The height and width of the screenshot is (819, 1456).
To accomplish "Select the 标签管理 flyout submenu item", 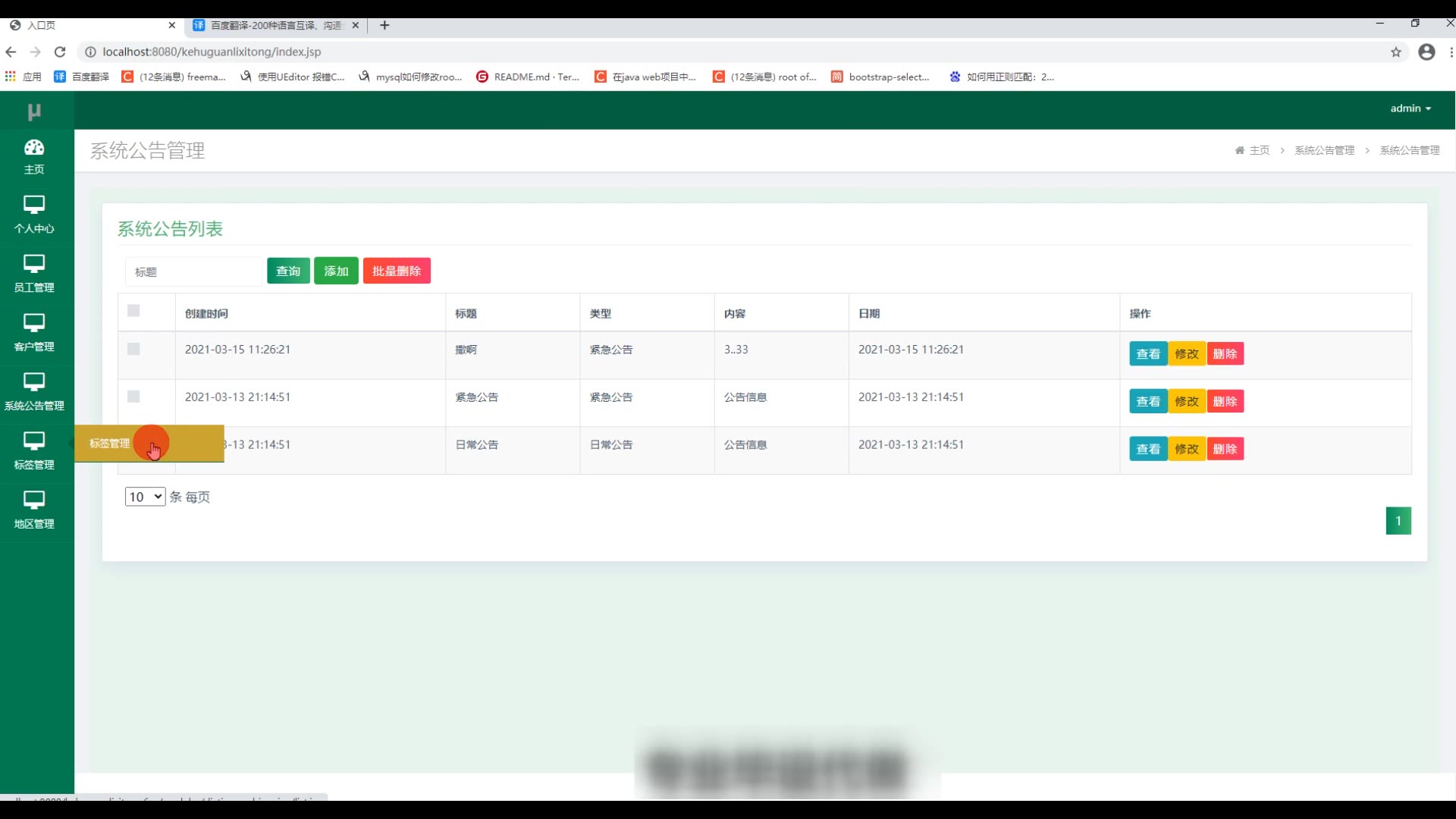I will 149,444.
